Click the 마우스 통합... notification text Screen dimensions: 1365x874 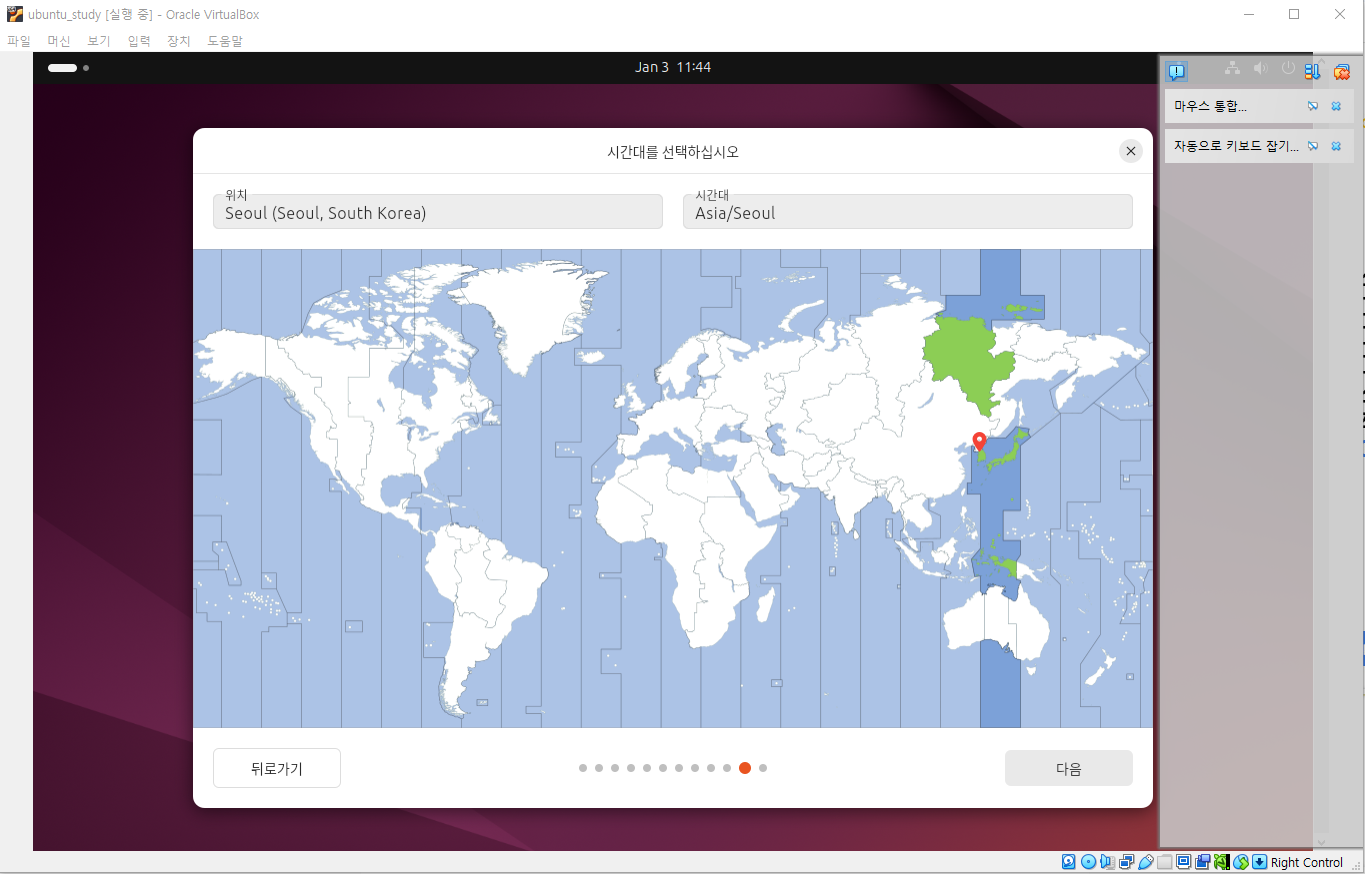(x=1210, y=106)
